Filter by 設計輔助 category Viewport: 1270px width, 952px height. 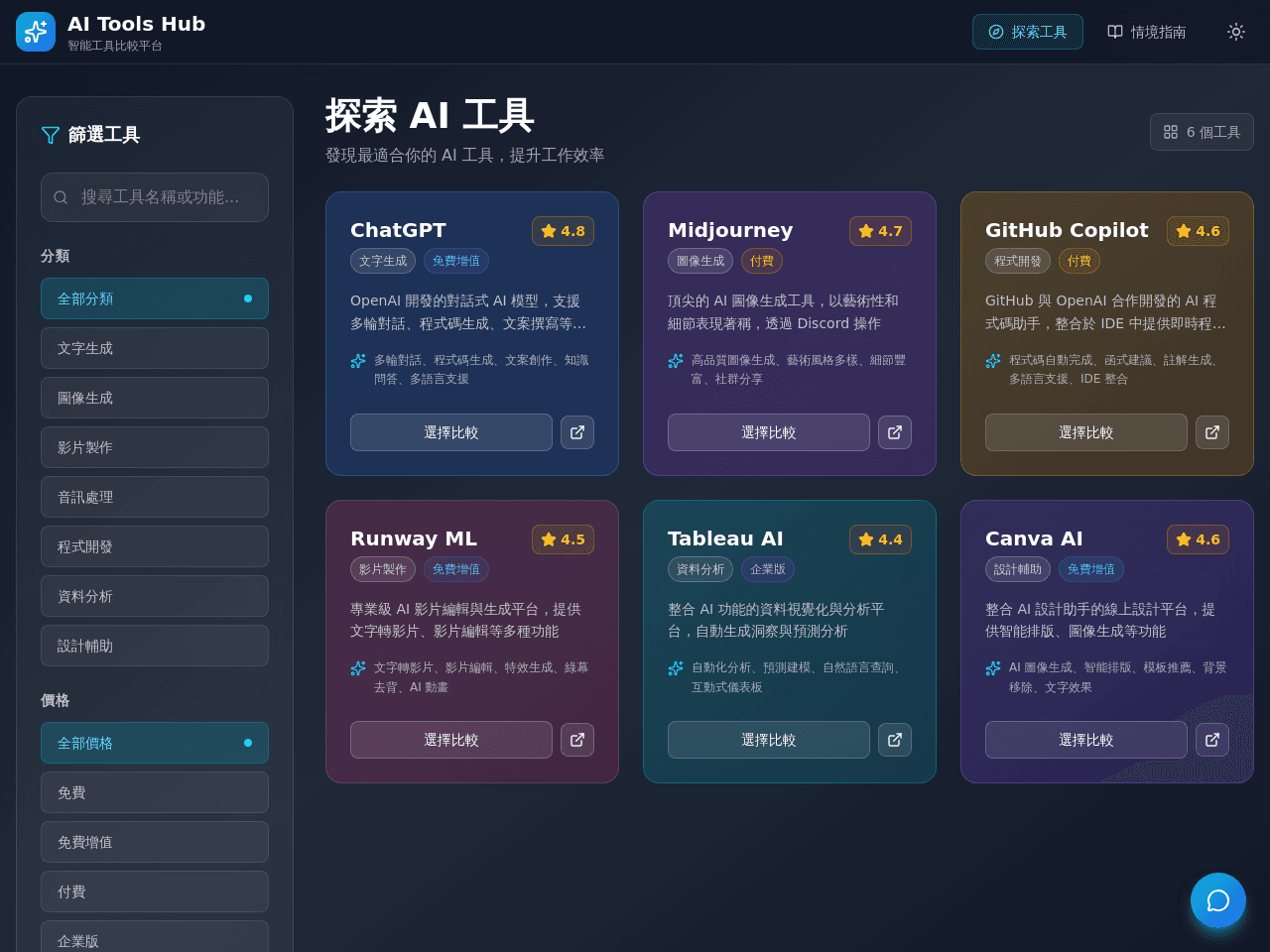pyautogui.click(x=155, y=646)
